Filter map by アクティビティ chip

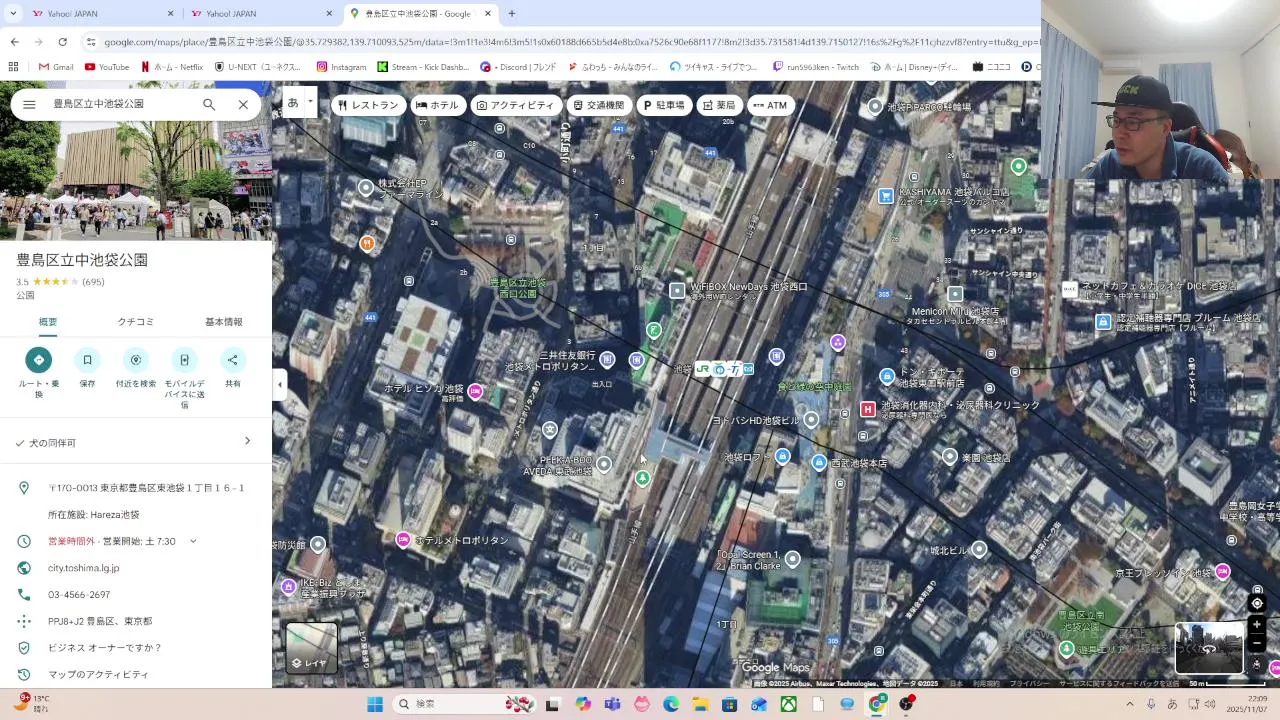click(516, 105)
